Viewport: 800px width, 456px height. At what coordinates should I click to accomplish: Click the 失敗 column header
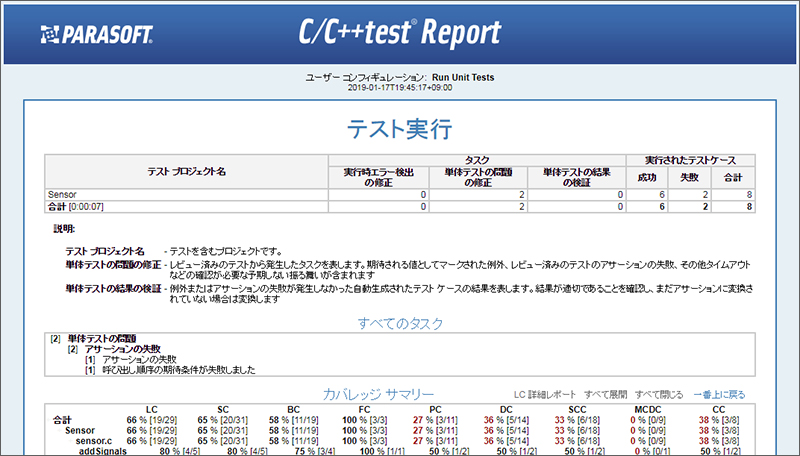[689, 177]
